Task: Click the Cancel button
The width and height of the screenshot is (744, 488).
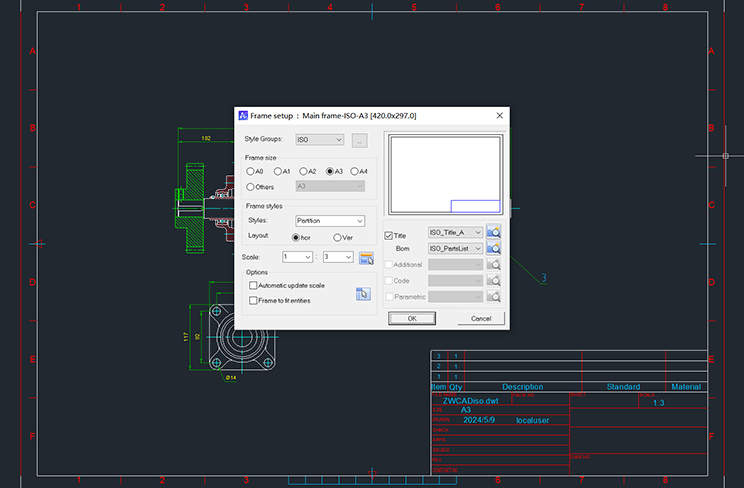Action: coord(481,318)
